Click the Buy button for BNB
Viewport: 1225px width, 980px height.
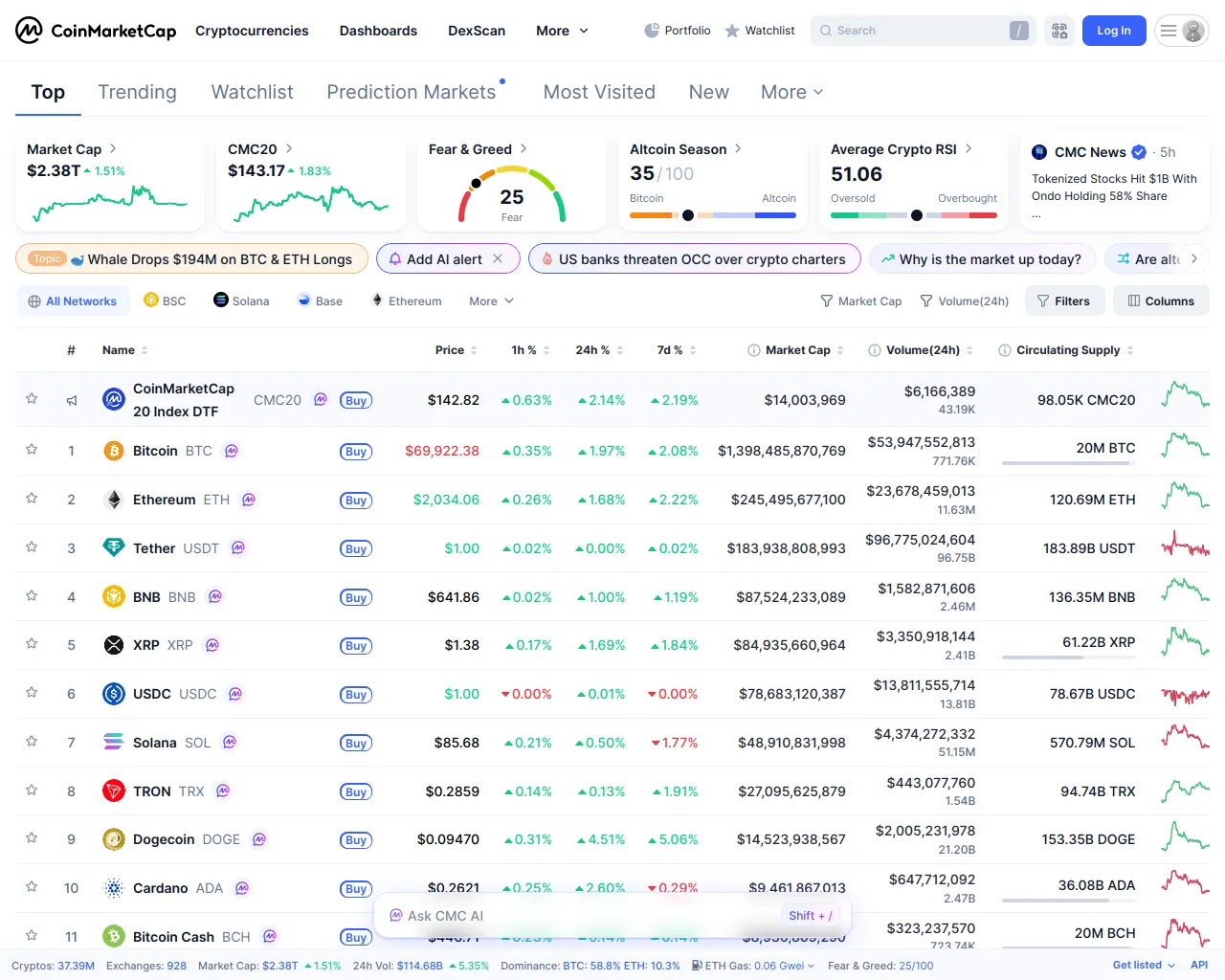tap(356, 597)
